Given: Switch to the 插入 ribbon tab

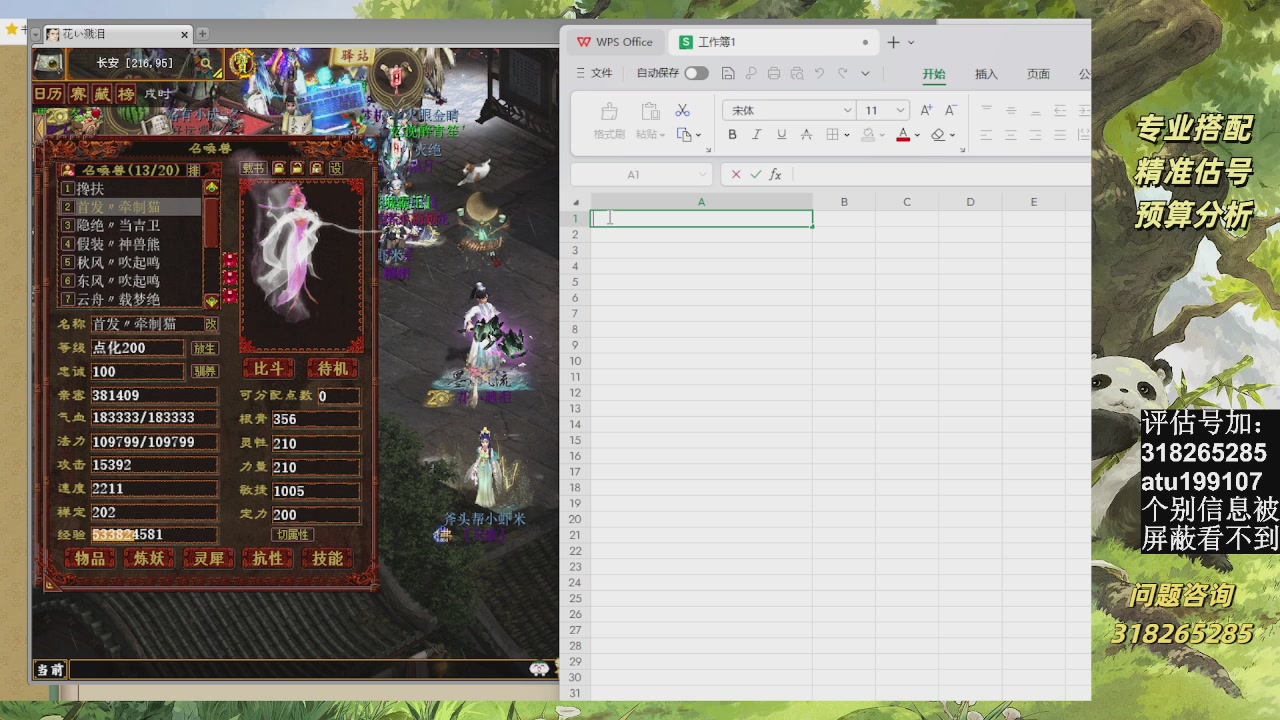Looking at the screenshot, I should click(986, 74).
